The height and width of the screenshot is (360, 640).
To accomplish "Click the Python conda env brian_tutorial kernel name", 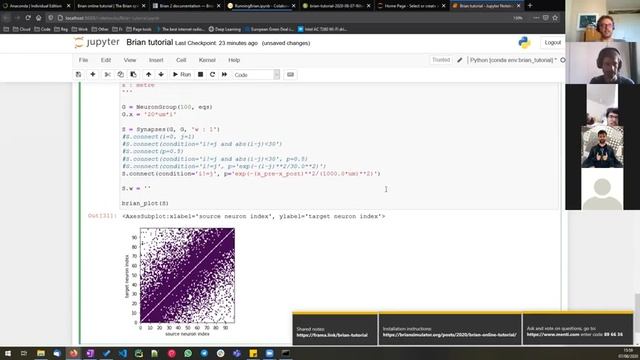I will (513, 60).
